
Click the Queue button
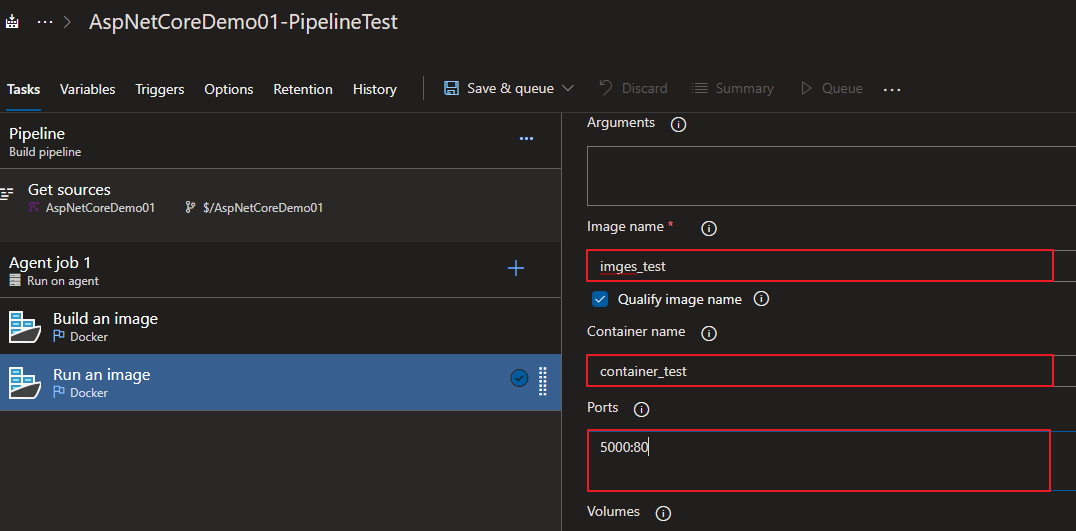[831, 88]
